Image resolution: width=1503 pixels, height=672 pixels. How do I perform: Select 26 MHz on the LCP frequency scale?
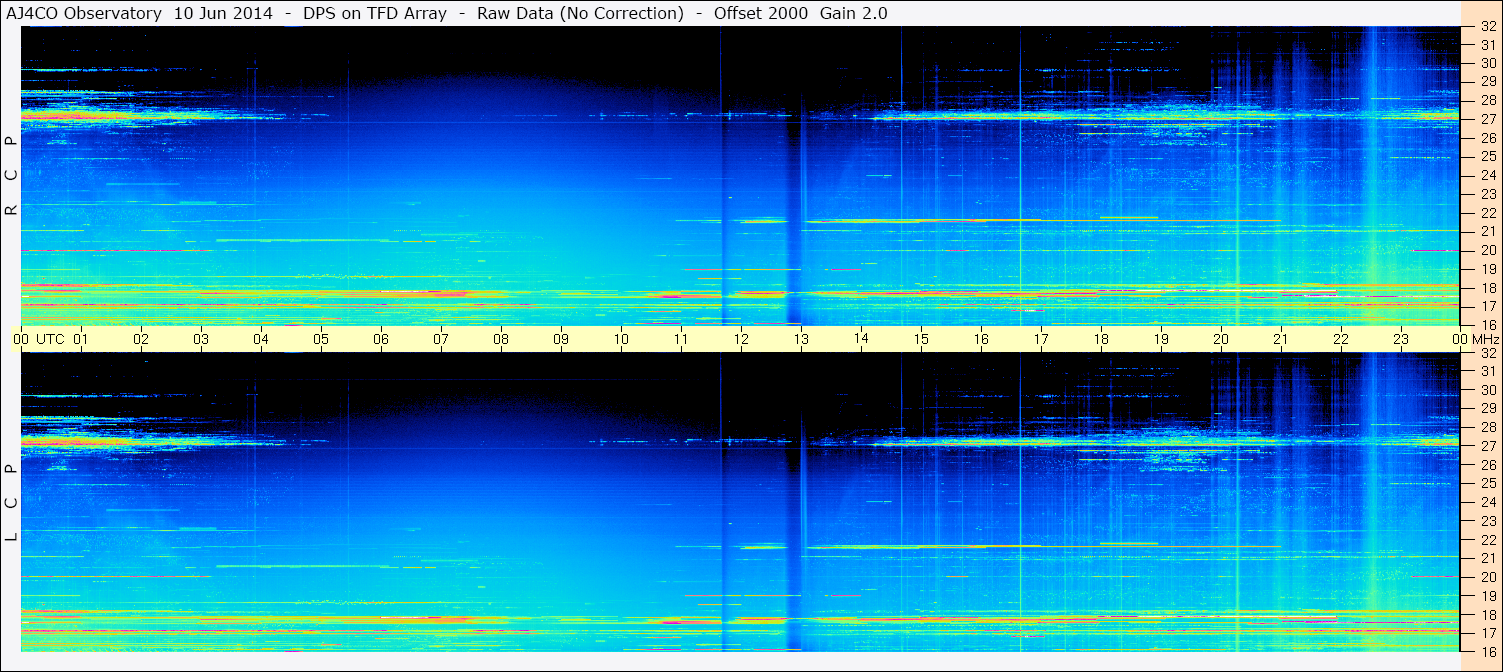point(1488,465)
